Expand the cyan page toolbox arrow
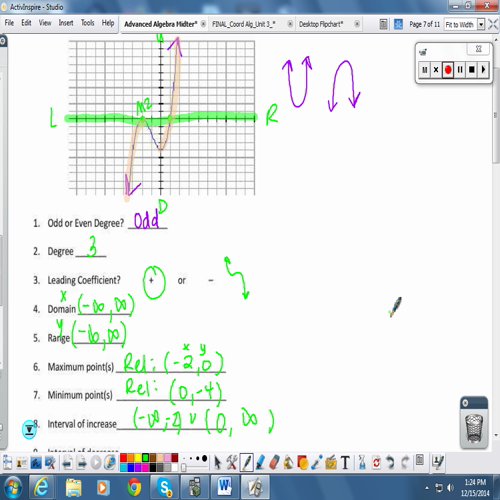Screen dimensions: 500x500 pos(29,430)
